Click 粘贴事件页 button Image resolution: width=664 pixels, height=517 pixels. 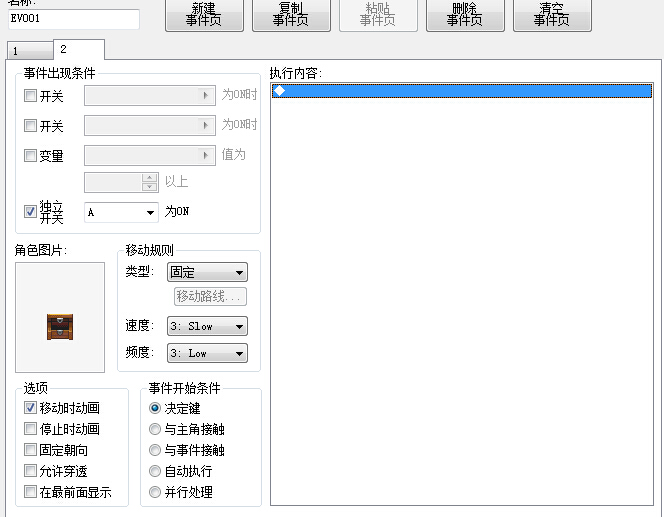pos(378,15)
